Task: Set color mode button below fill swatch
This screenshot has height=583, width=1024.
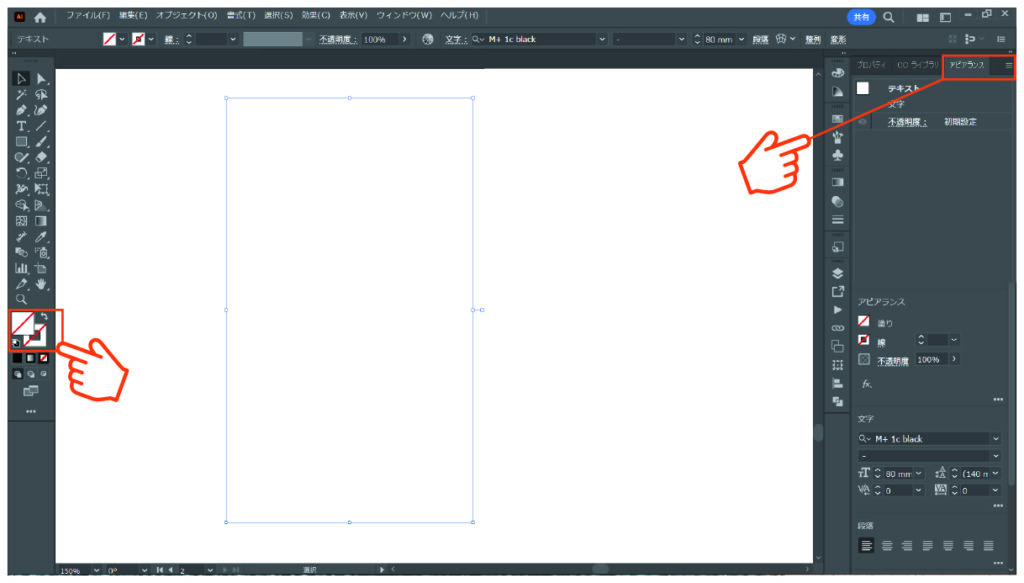Action: [x=18, y=358]
